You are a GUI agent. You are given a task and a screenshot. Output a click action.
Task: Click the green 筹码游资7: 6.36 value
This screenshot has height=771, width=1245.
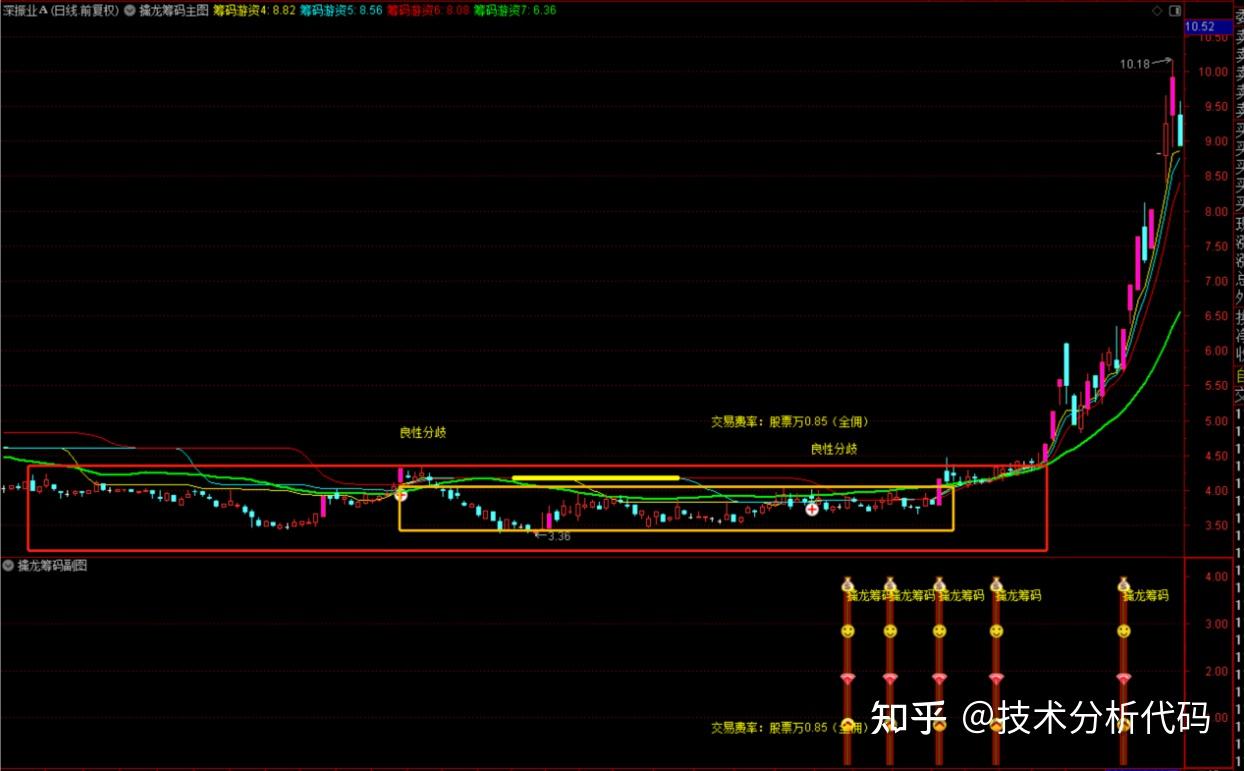(x=515, y=10)
